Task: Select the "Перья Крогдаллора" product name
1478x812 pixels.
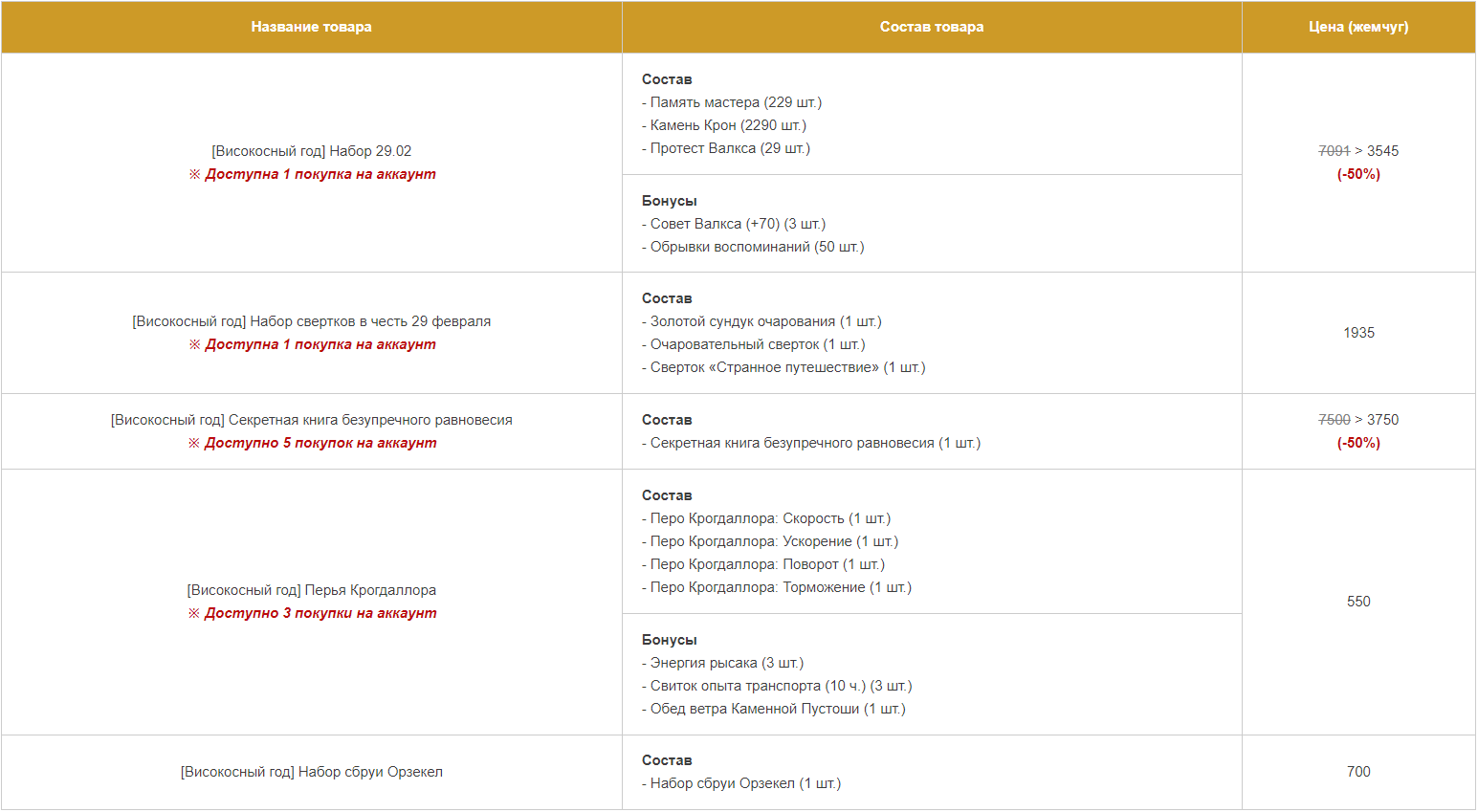Action: (311, 590)
